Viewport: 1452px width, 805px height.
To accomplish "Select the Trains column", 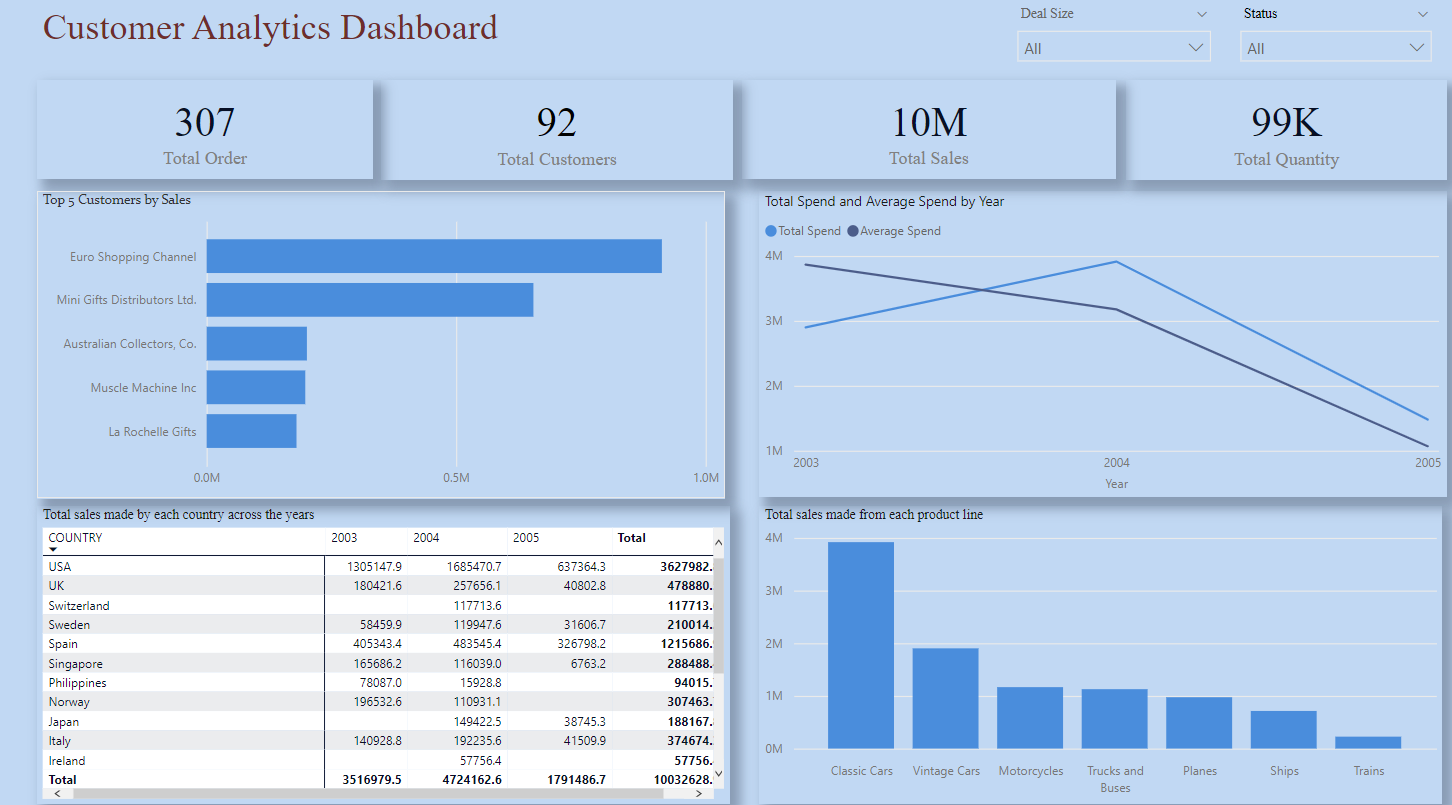I will [1368, 742].
